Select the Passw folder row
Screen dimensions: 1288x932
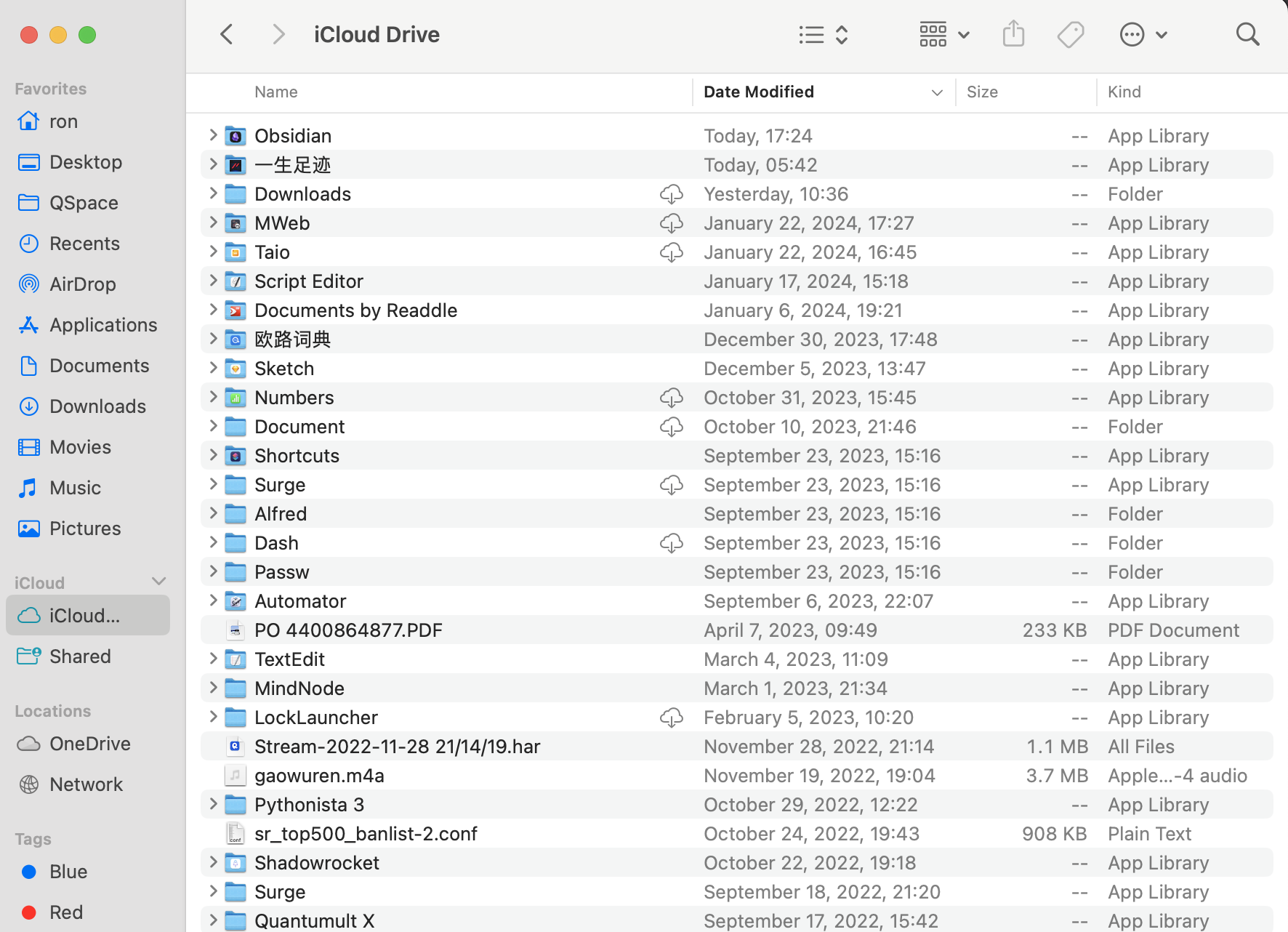pyautogui.click(x=737, y=572)
